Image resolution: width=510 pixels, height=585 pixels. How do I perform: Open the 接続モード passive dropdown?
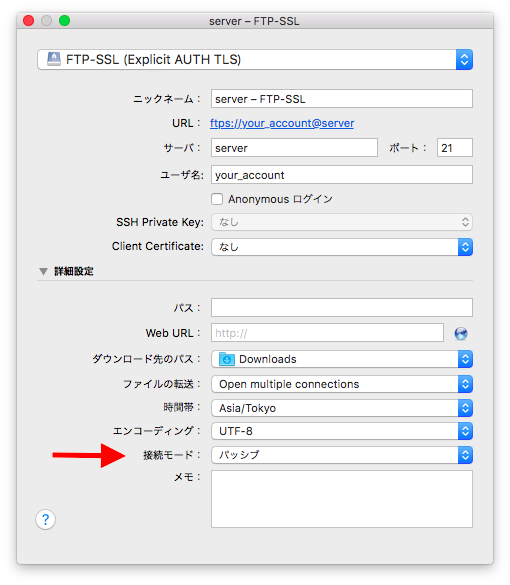point(342,455)
